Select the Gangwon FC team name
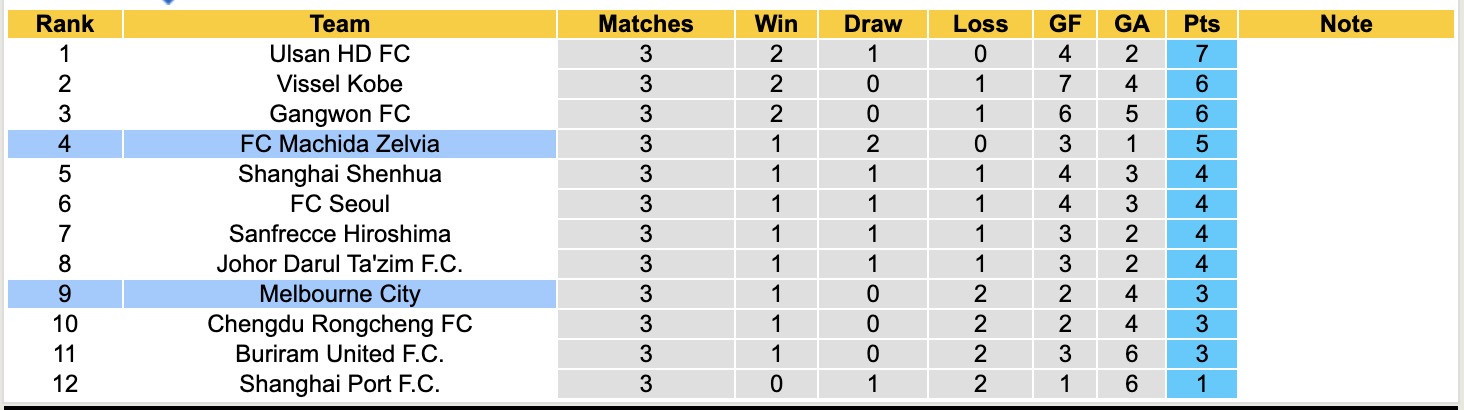Screen dimensions: 1464x410 340,114
